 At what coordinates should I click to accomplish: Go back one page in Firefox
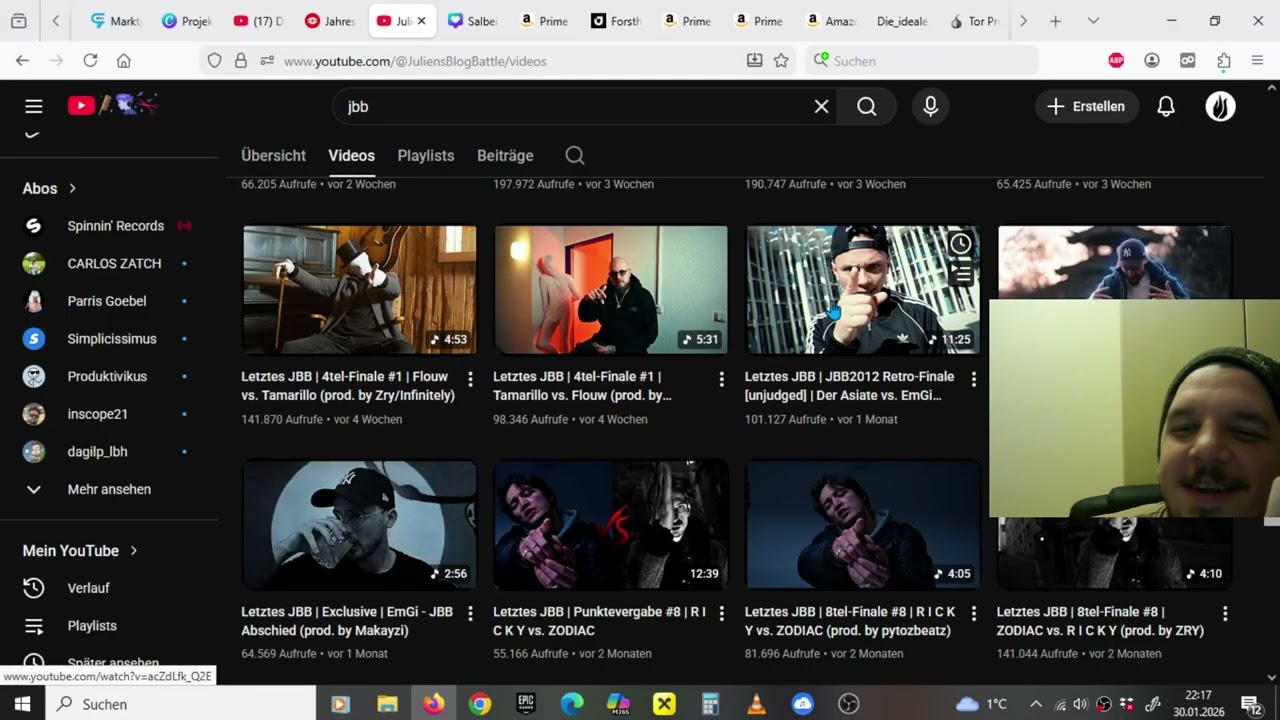click(x=22, y=61)
